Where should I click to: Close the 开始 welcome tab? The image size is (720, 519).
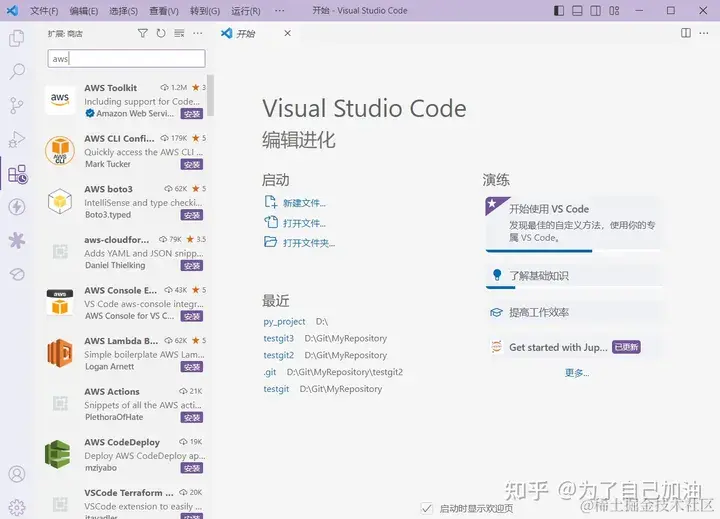(287, 33)
